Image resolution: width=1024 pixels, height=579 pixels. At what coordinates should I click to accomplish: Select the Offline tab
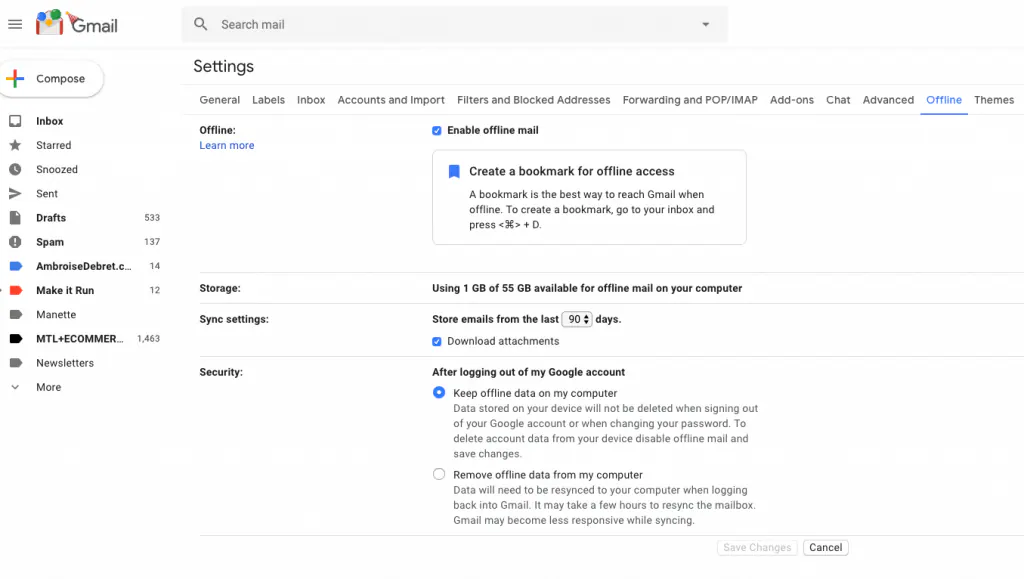(944, 100)
